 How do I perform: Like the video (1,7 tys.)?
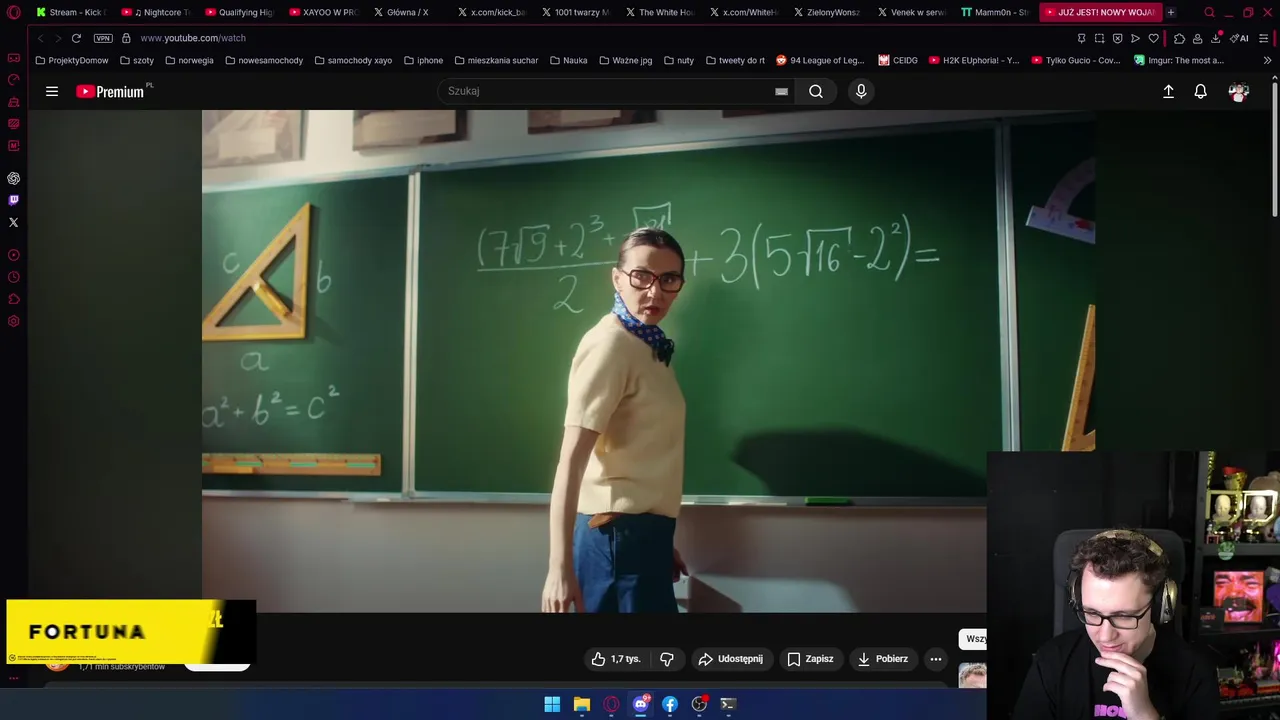tap(615, 659)
